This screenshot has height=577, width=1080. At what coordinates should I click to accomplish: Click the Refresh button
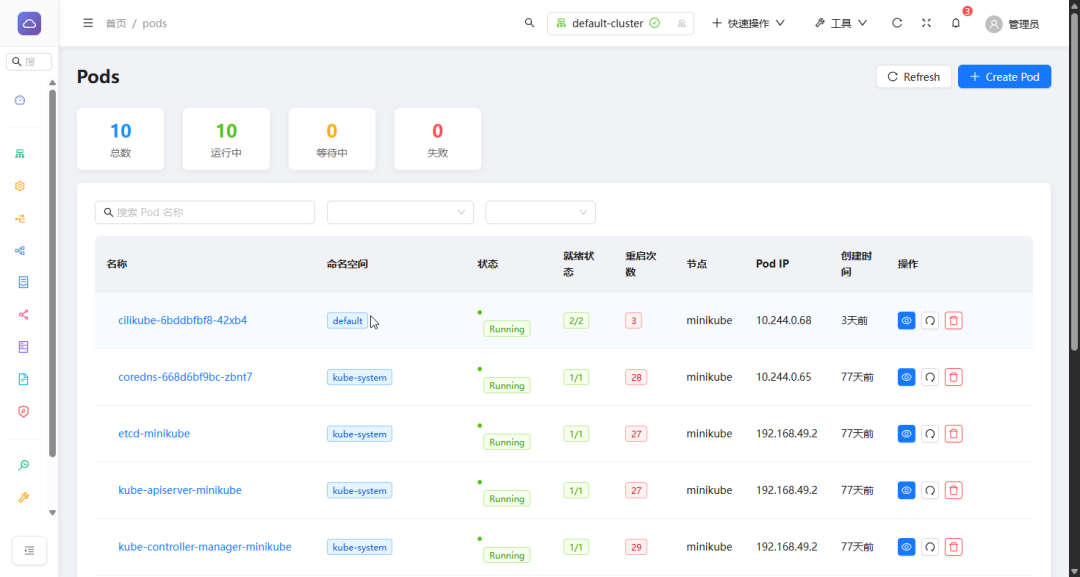913,76
